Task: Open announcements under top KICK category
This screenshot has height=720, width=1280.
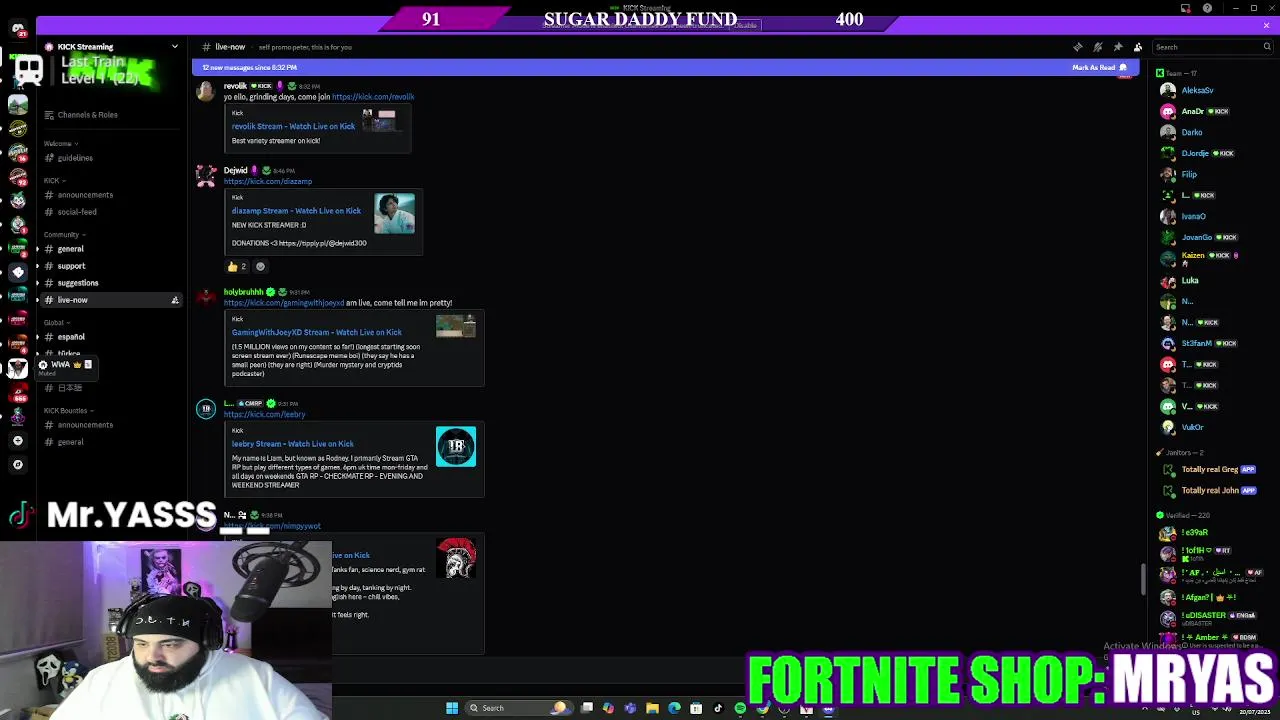Action: pos(85,195)
